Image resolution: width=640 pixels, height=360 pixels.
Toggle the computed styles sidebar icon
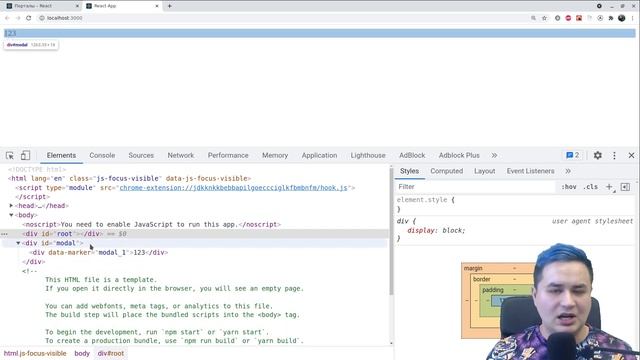click(x=625, y=187)
